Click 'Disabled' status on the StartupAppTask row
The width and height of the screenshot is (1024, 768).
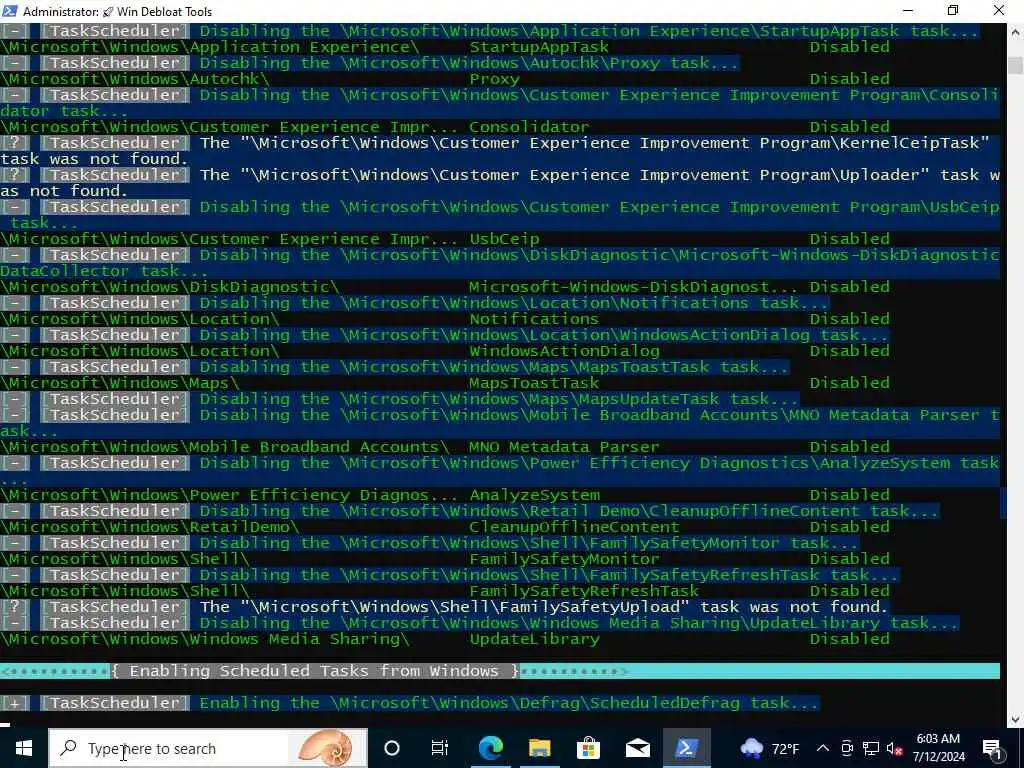[850, 47]
